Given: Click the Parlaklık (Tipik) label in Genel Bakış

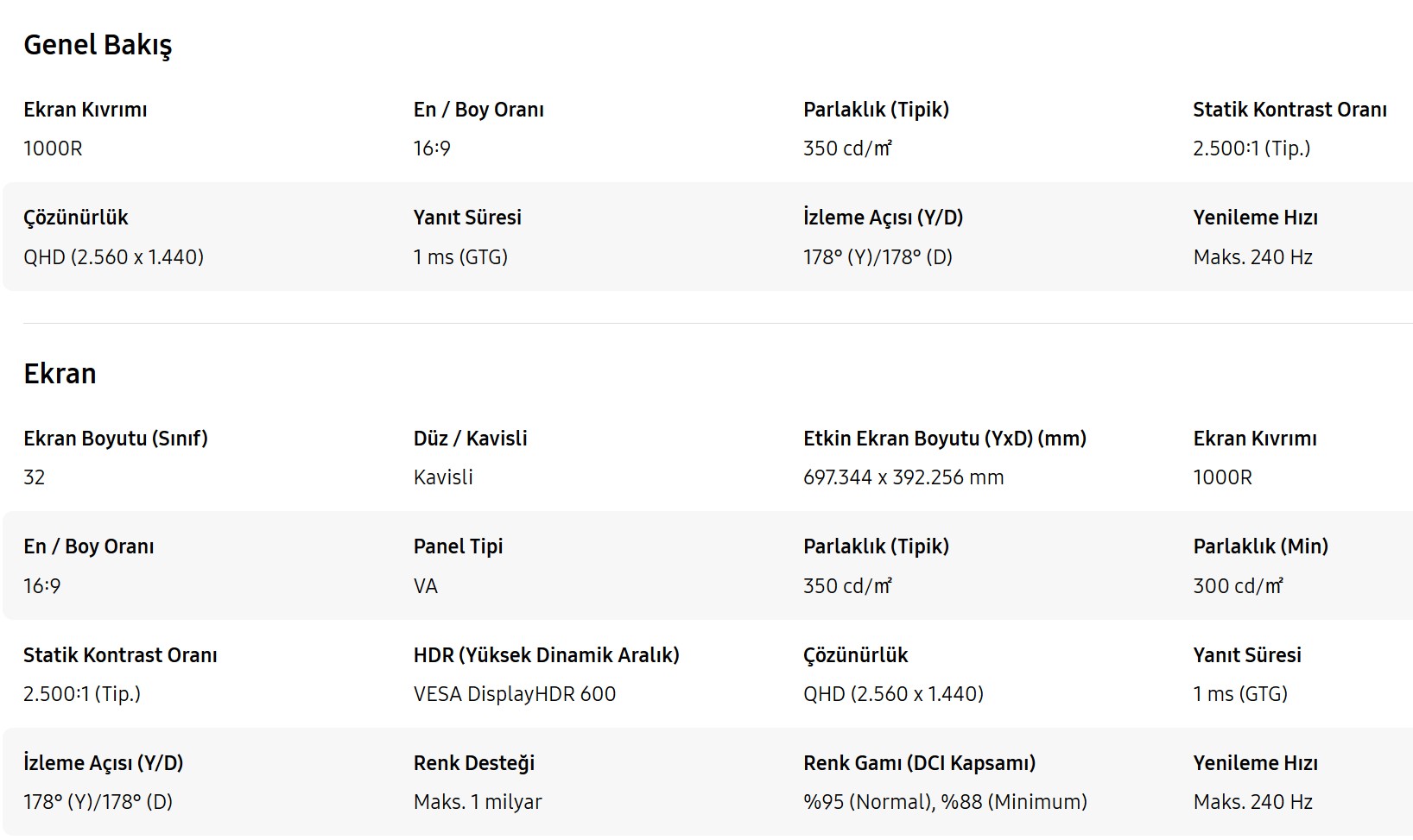Looking at the screenshot, I should point(876,110).
